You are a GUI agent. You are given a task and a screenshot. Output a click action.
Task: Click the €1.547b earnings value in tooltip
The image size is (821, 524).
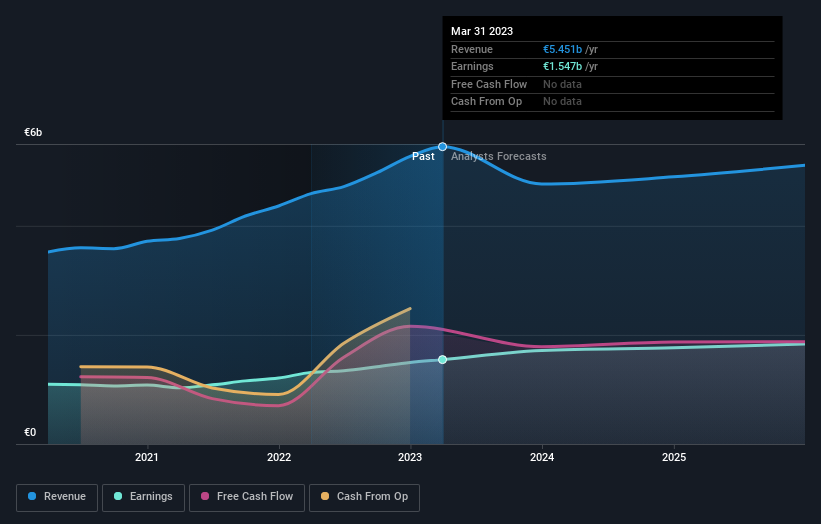click(x=562, y=66)
